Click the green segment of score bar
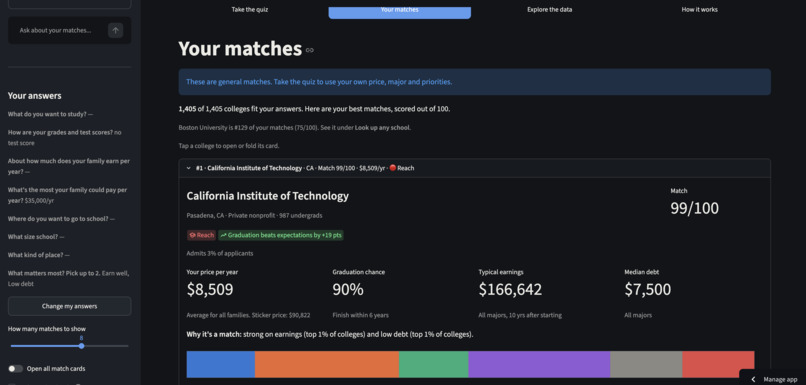 tap(434, 364)
